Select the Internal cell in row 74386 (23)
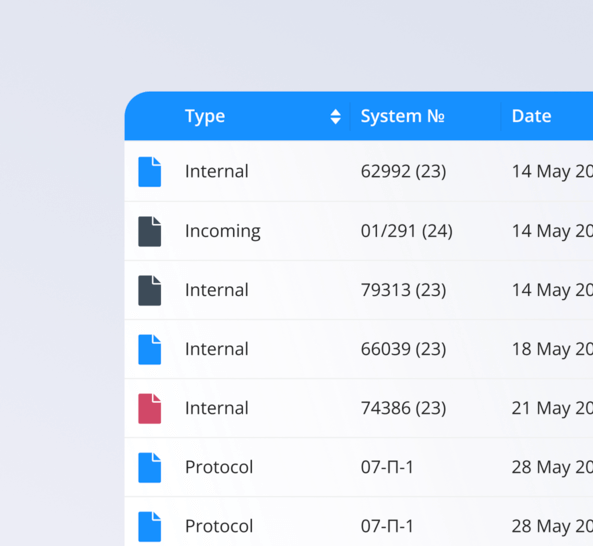This screenshot has height=546, width=593. [217, 408]
